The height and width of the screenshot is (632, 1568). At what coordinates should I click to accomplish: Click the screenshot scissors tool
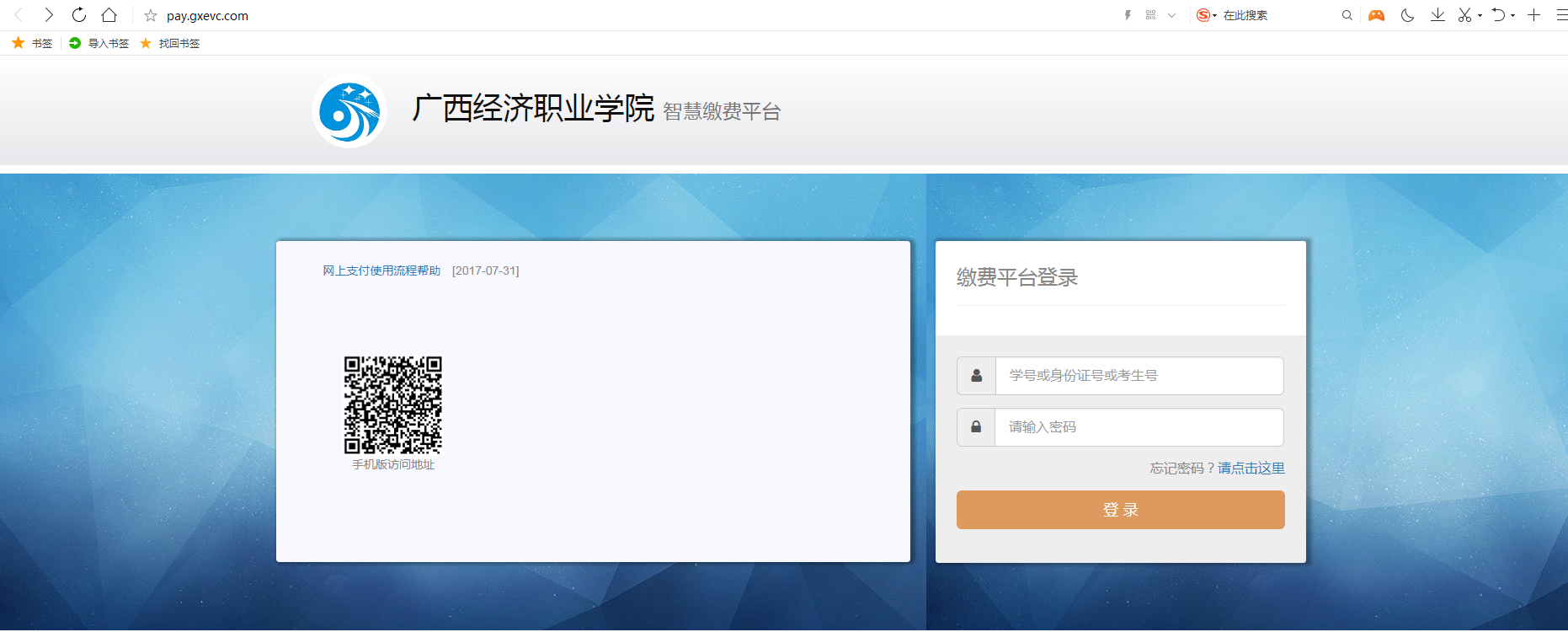tap(1464, 15)
